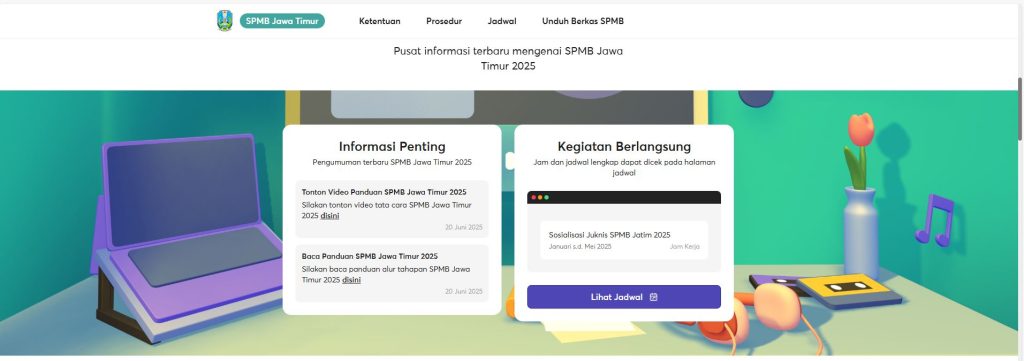Follow the disini link for video panduan
This screenshot has height=361, width=1024.
point(330,215)
